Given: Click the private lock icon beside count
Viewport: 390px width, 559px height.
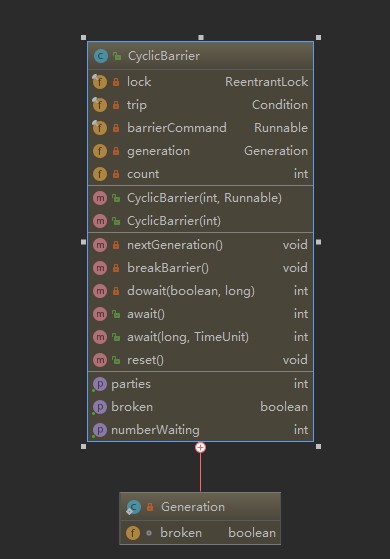Looking at the screenshot, I should (x=116, y=174).
